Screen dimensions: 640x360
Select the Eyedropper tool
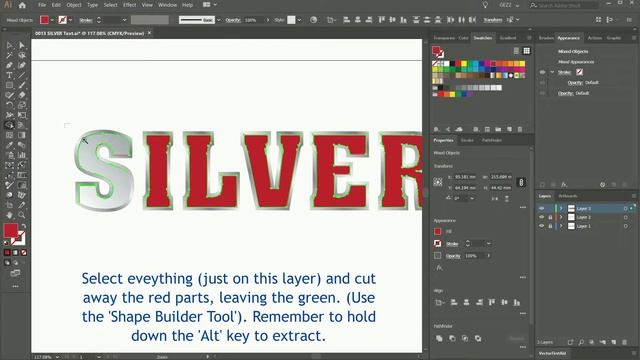9,145
